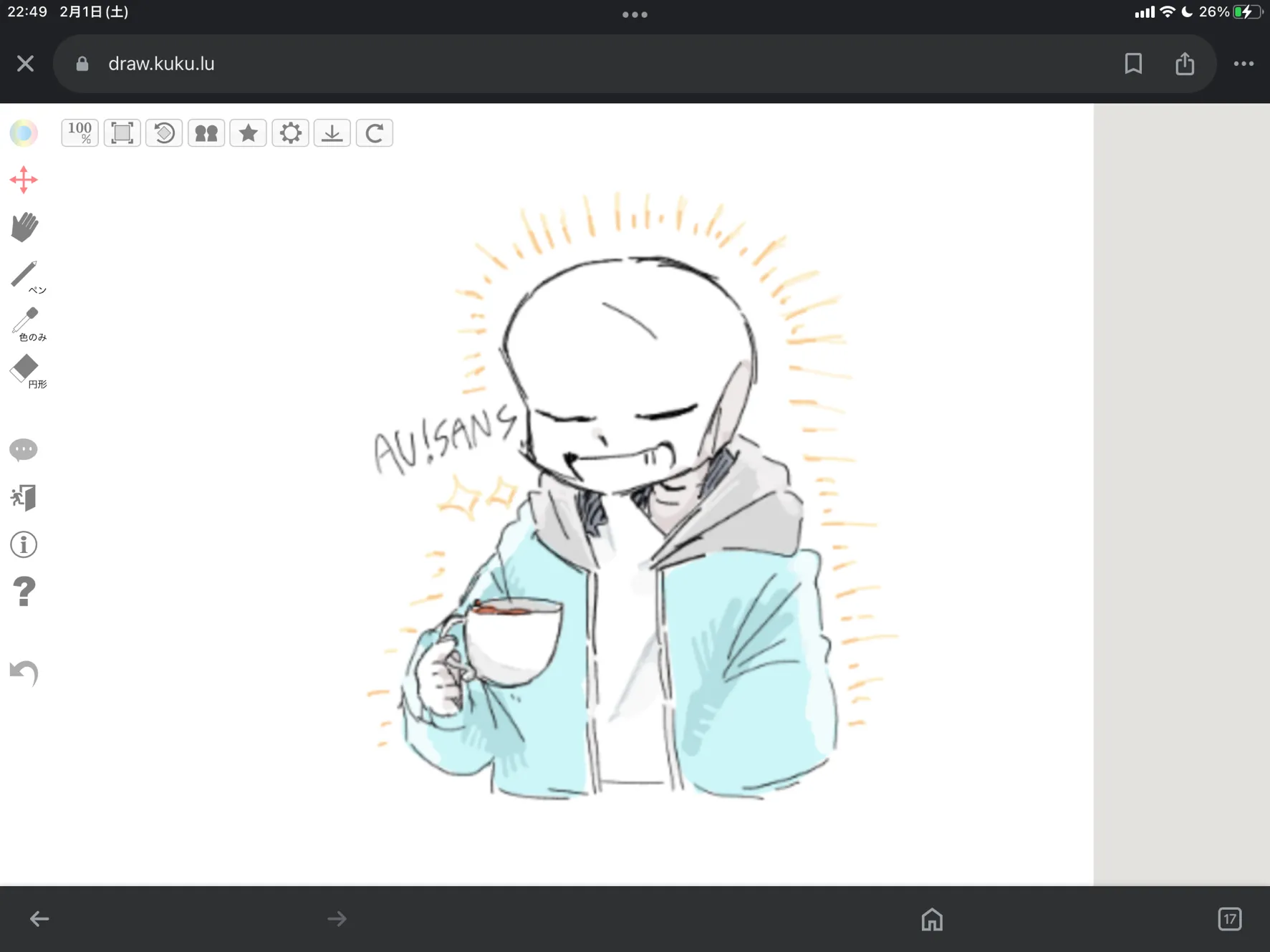Tap the 22:49 clock in status bar

tap(27, 12)
